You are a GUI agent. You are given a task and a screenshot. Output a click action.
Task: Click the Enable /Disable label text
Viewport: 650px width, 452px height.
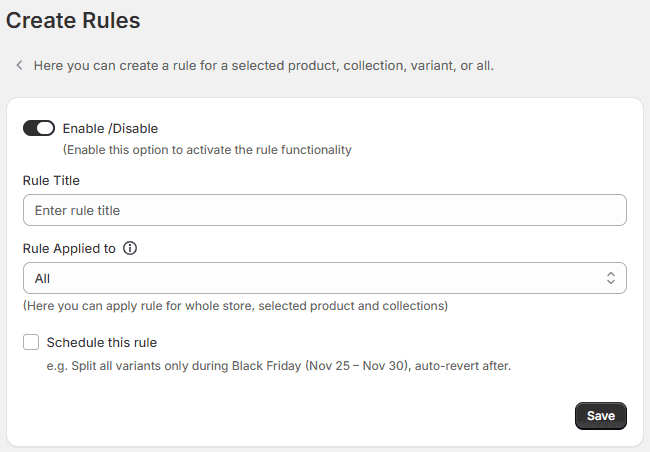coord(110,129)
